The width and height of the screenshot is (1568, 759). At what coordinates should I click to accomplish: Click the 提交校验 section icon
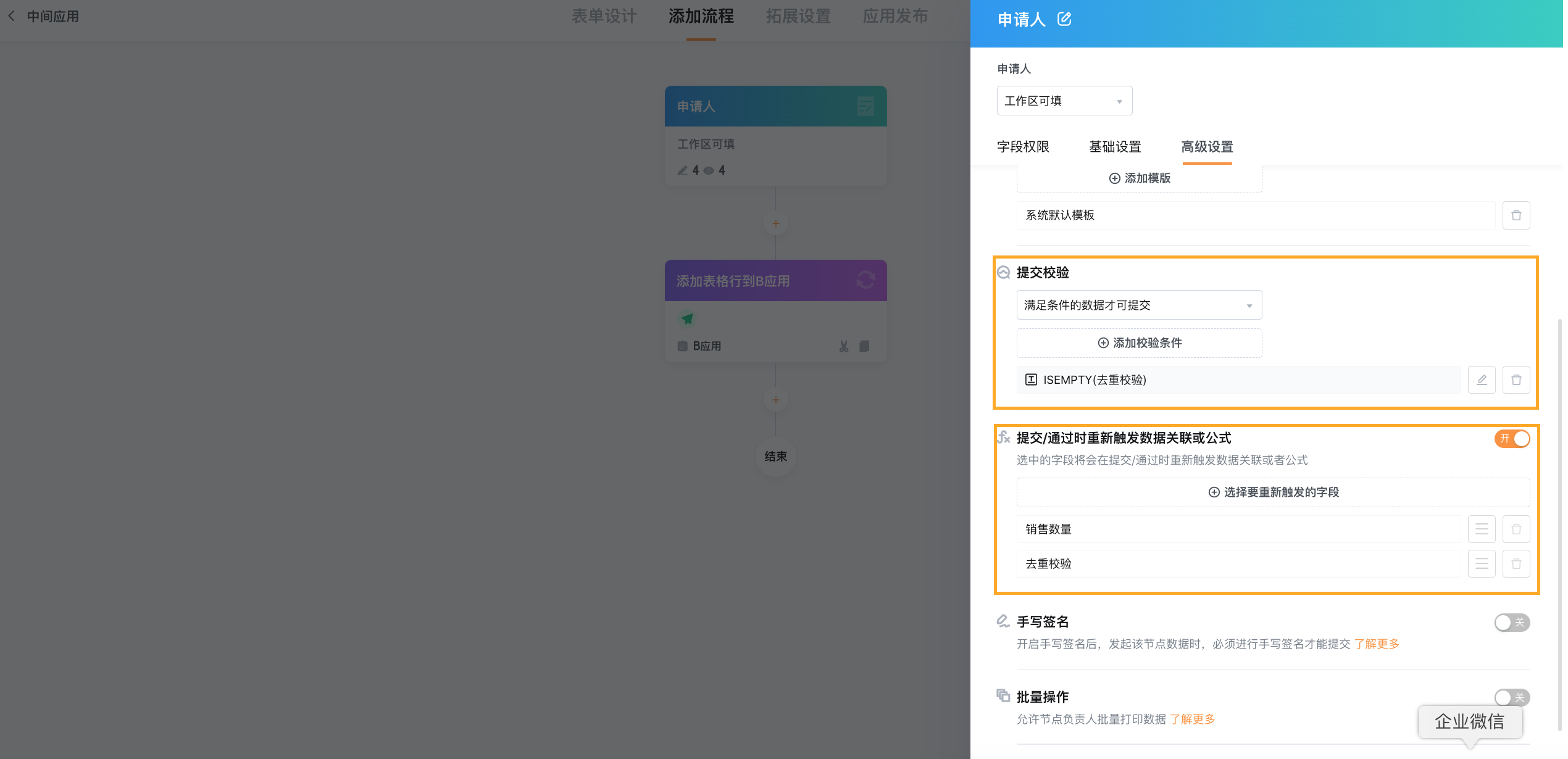(x=1004, y=272)
